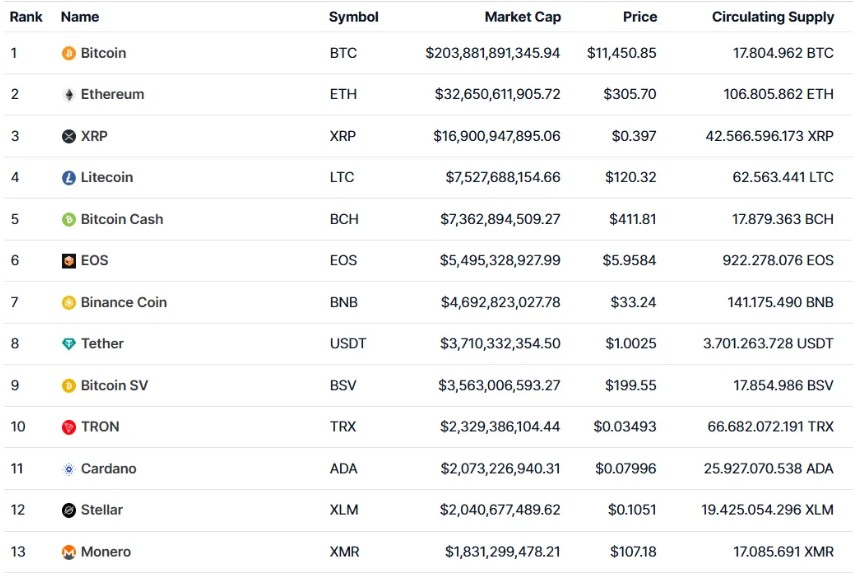Sort table by Market Cap column
853x573 pixels.
point(522,17)
